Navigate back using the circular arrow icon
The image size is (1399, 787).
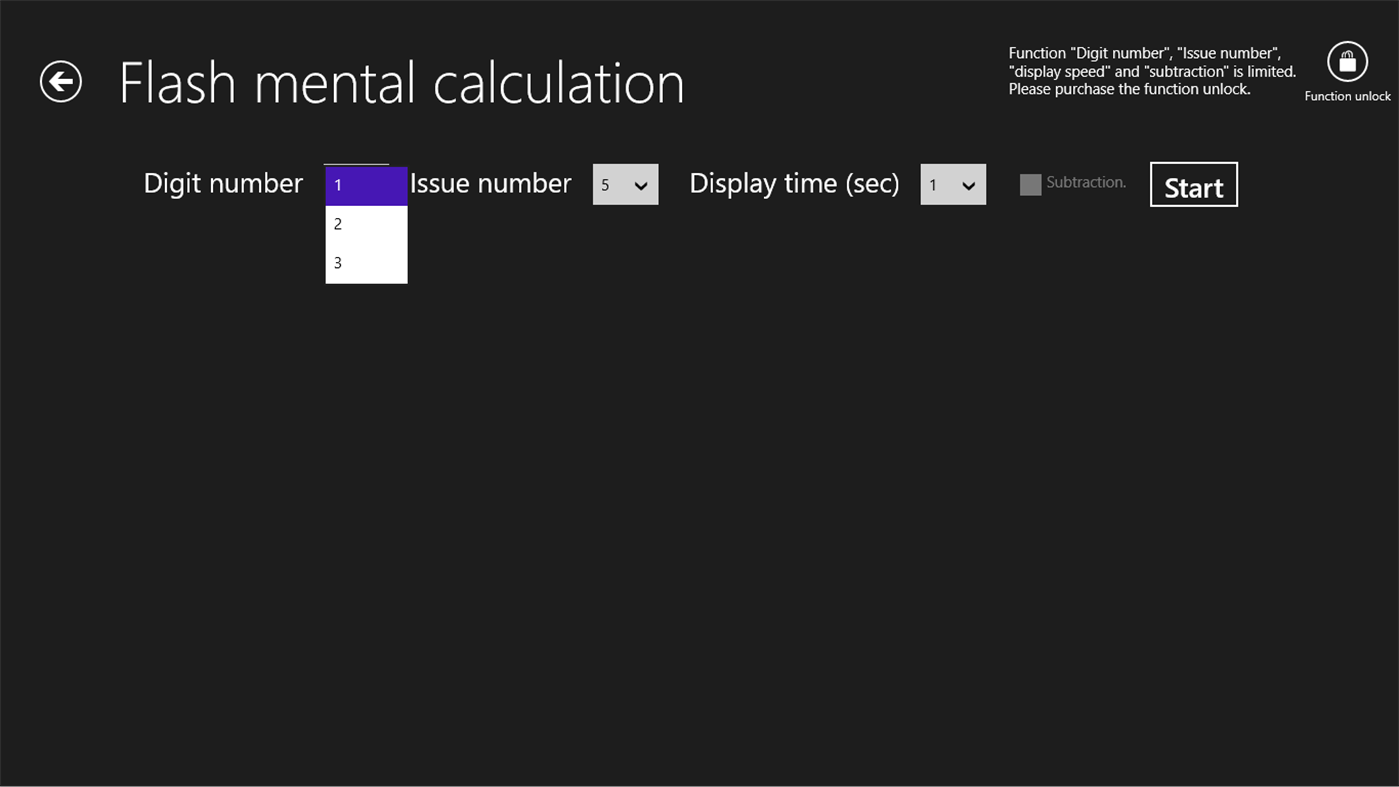(x=60, y=80)
